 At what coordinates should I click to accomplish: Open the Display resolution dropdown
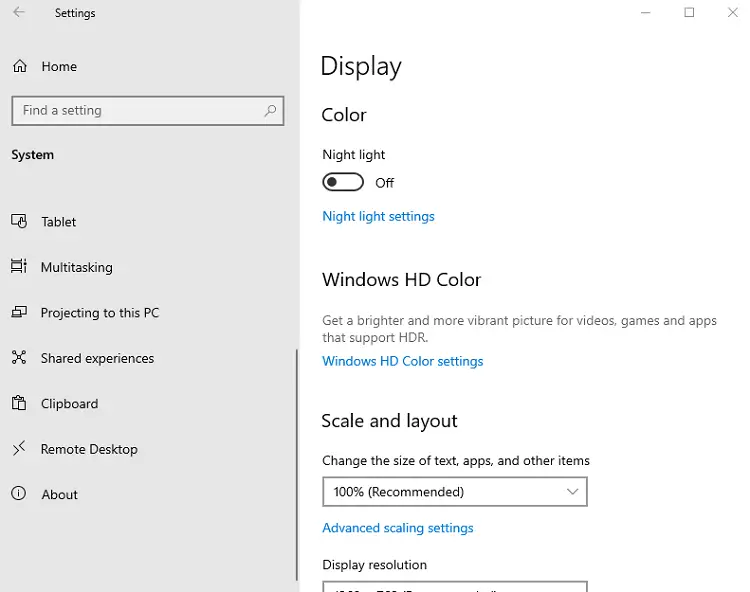[x=455, y=587]
